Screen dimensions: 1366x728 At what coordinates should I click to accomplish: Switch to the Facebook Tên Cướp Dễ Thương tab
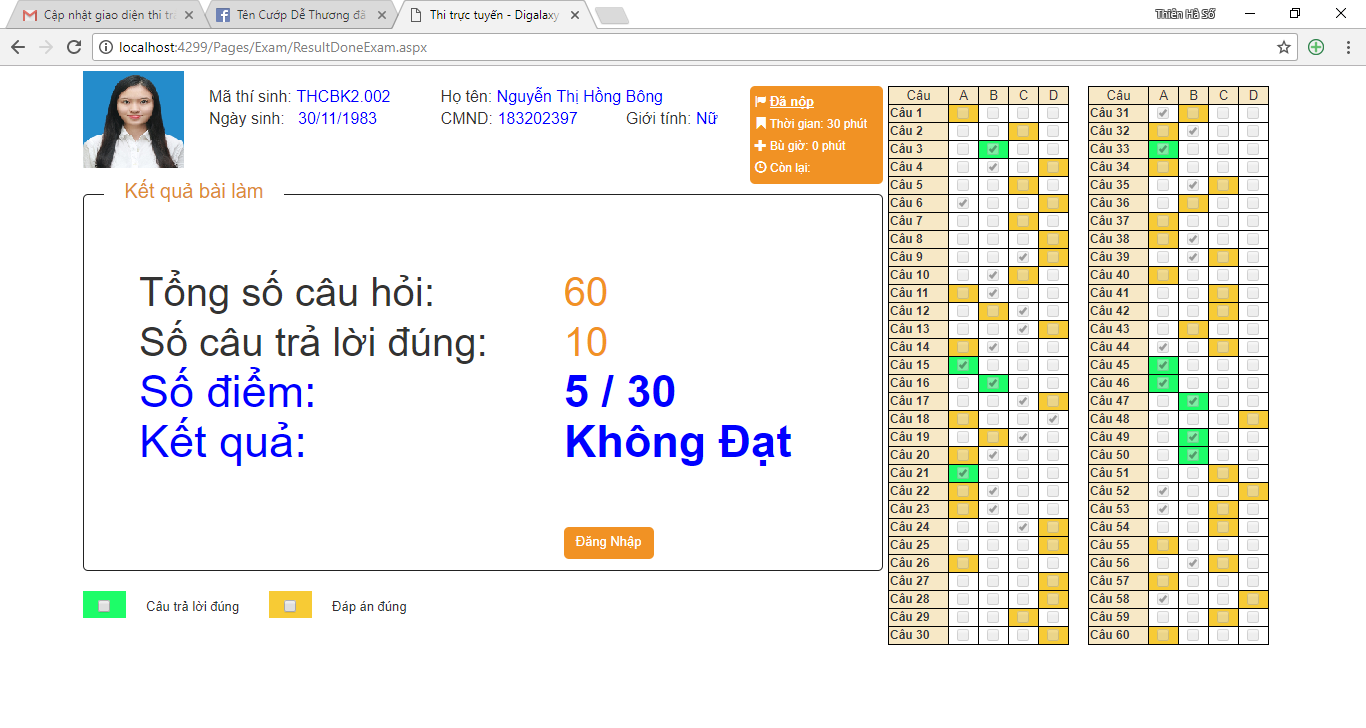(x=300, y=15)
